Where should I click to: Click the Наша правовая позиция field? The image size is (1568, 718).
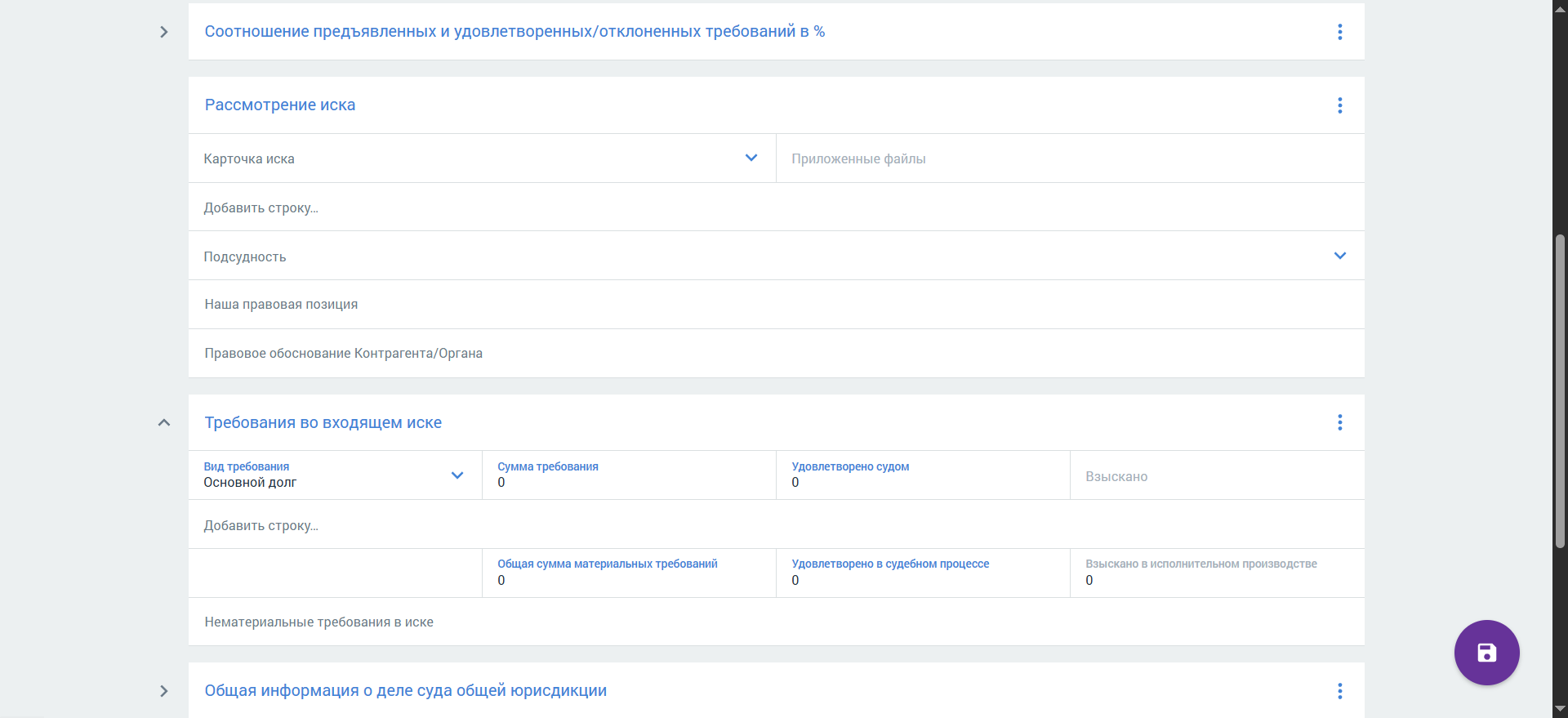(x=776, y=305)
